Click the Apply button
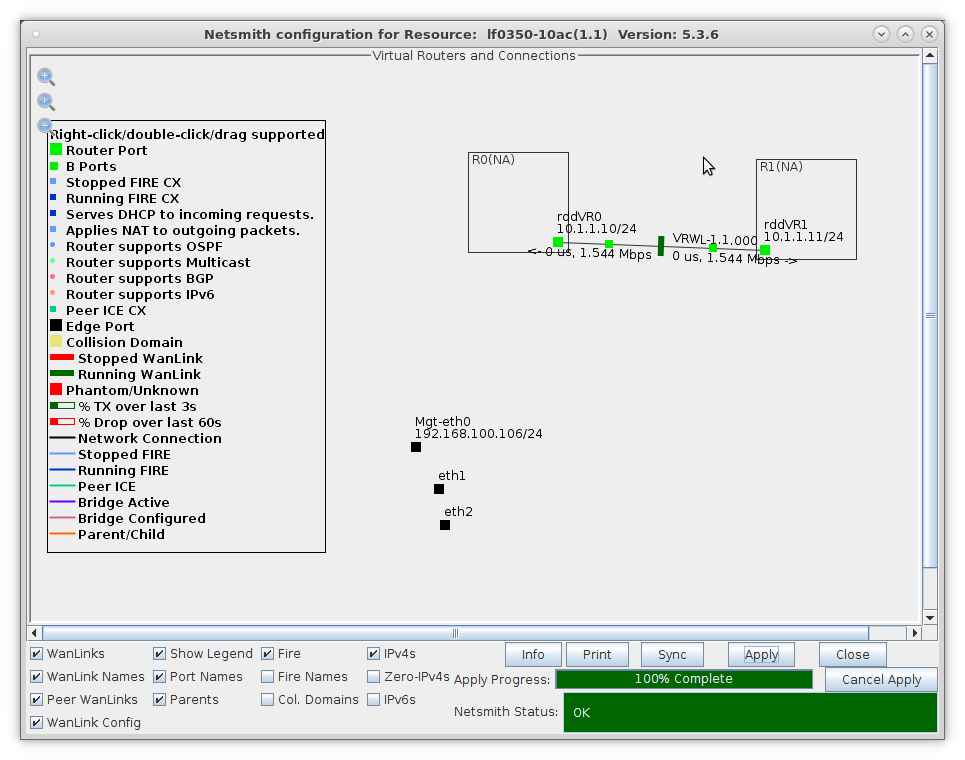The width and height of the screenshot is (965, 760). 761,655
